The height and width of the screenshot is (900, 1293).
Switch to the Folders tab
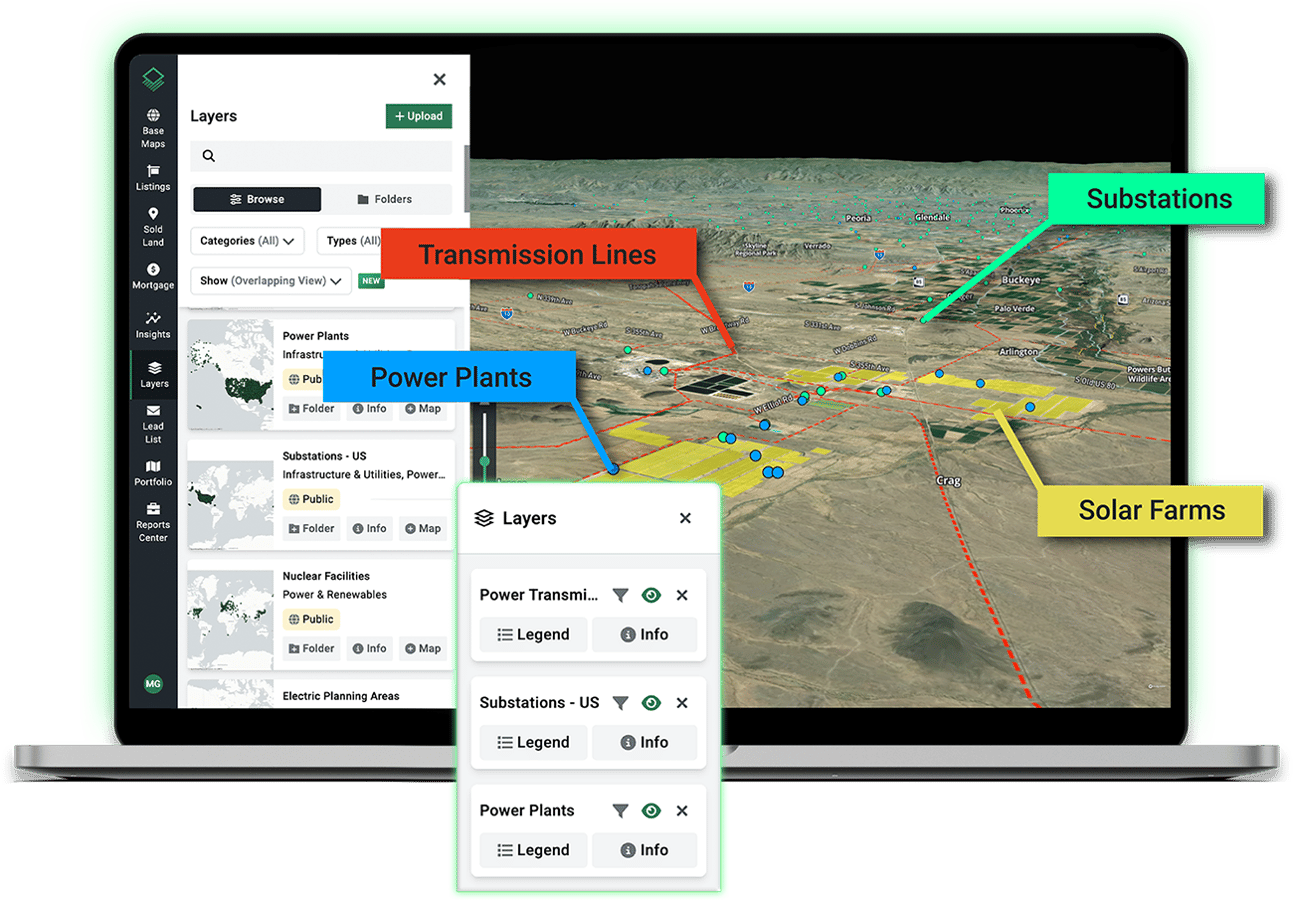[x=385, y=199]
